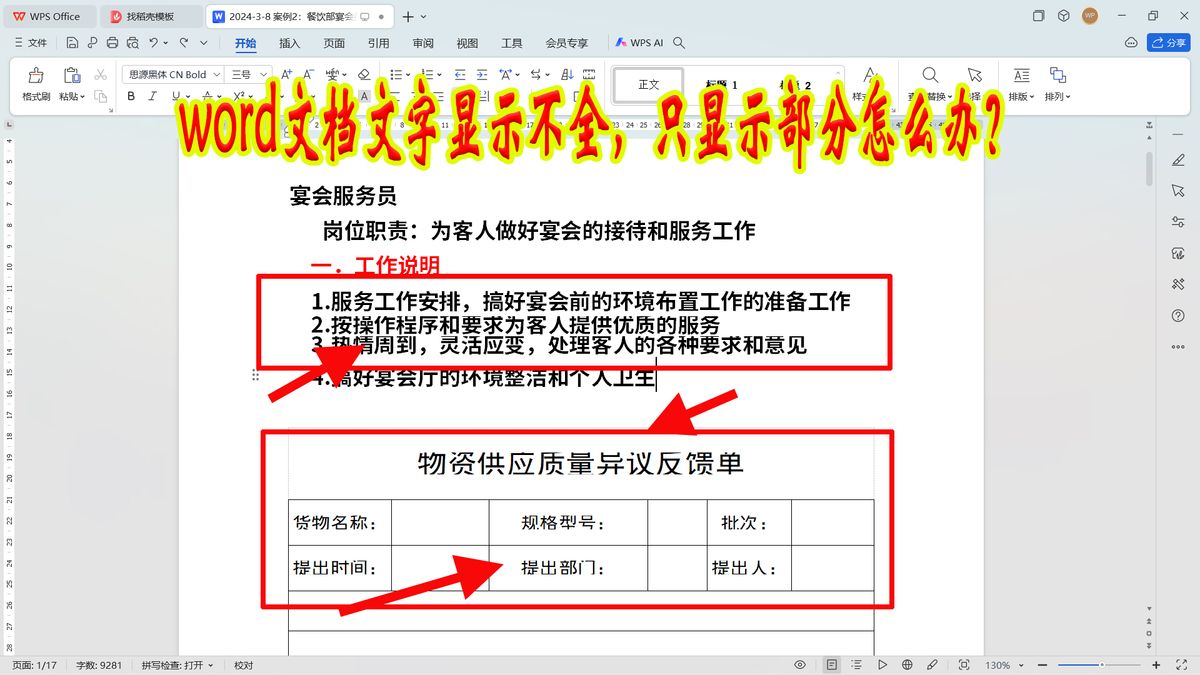Click the Print icon in quick access bar
The image size is (1200, 675).
112,43
